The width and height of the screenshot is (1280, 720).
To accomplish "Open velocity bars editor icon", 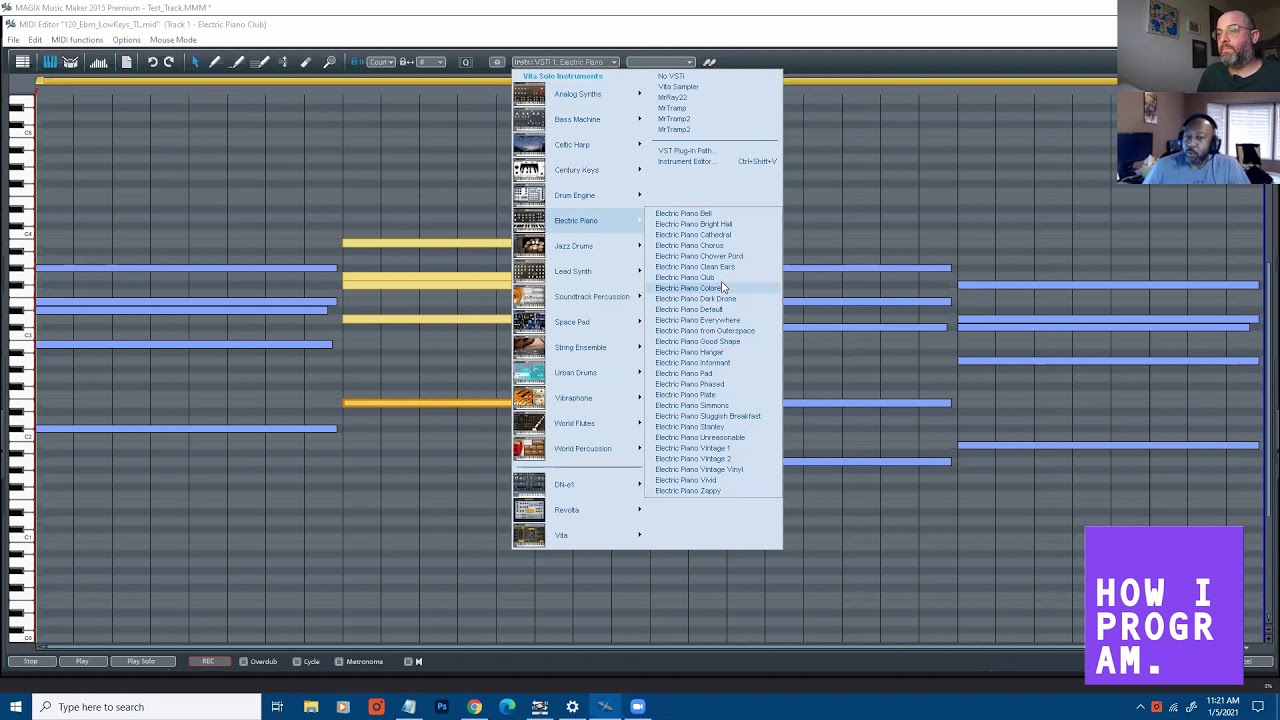I will (x=99, y=62).
